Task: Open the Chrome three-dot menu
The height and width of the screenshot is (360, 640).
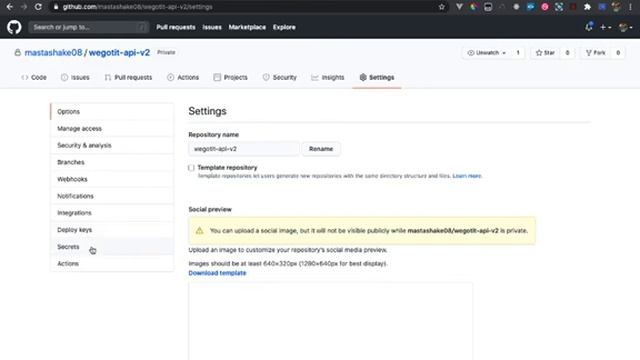Action: click(x=631, y=7)
